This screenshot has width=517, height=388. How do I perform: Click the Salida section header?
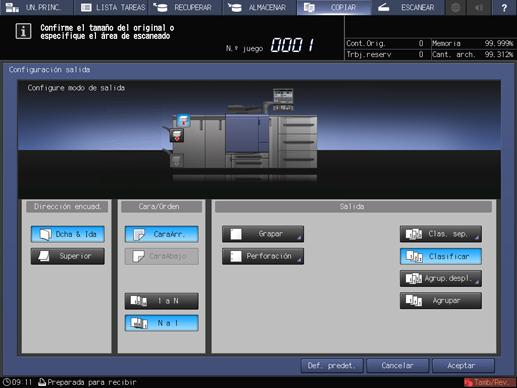pos(353,207)
